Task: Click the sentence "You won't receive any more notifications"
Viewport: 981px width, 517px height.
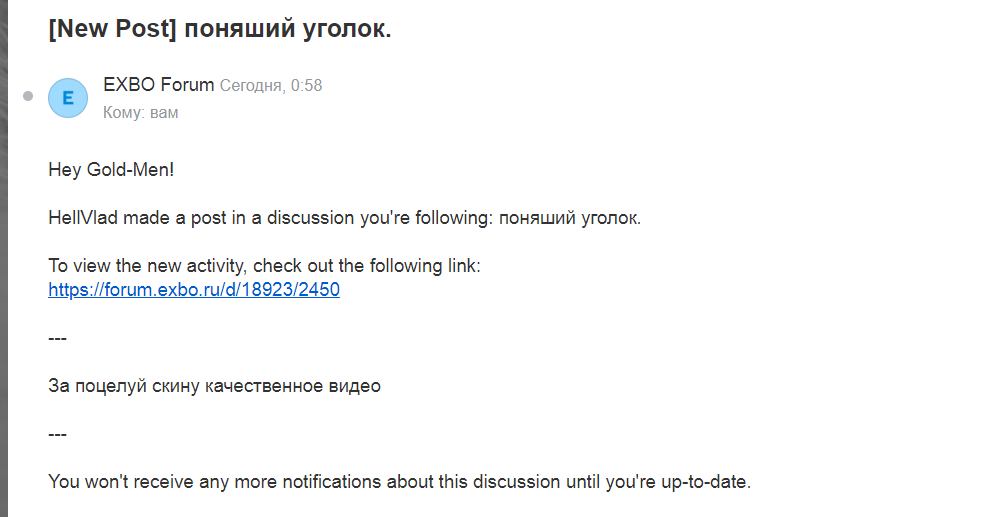Action: click(399, 482)
